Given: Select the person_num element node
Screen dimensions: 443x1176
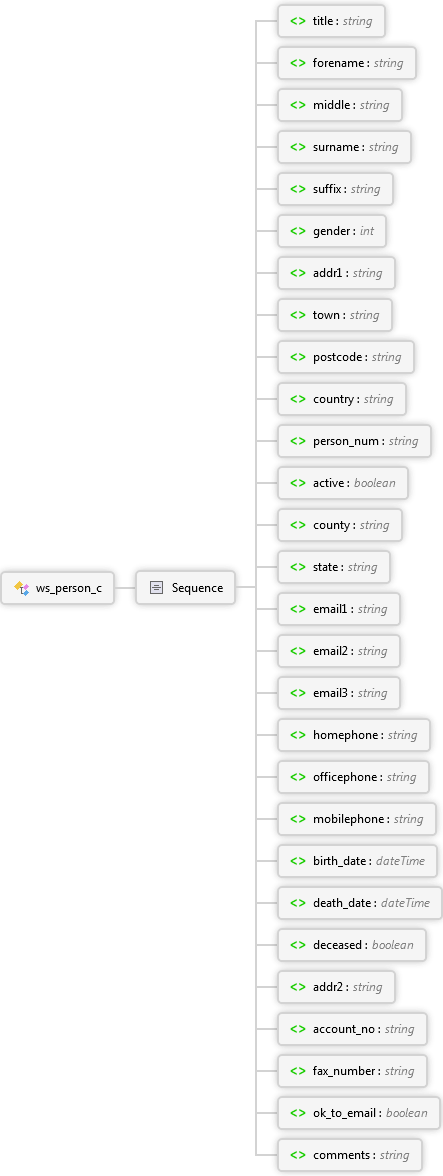Looking at the screenshot, I should (x=355, y=441).
